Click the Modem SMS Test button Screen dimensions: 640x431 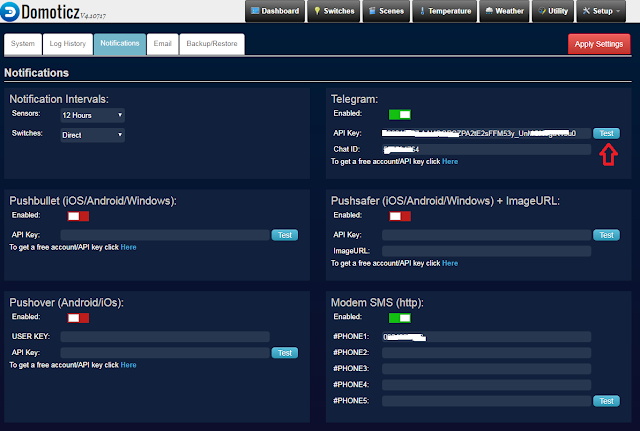point(606,401)
